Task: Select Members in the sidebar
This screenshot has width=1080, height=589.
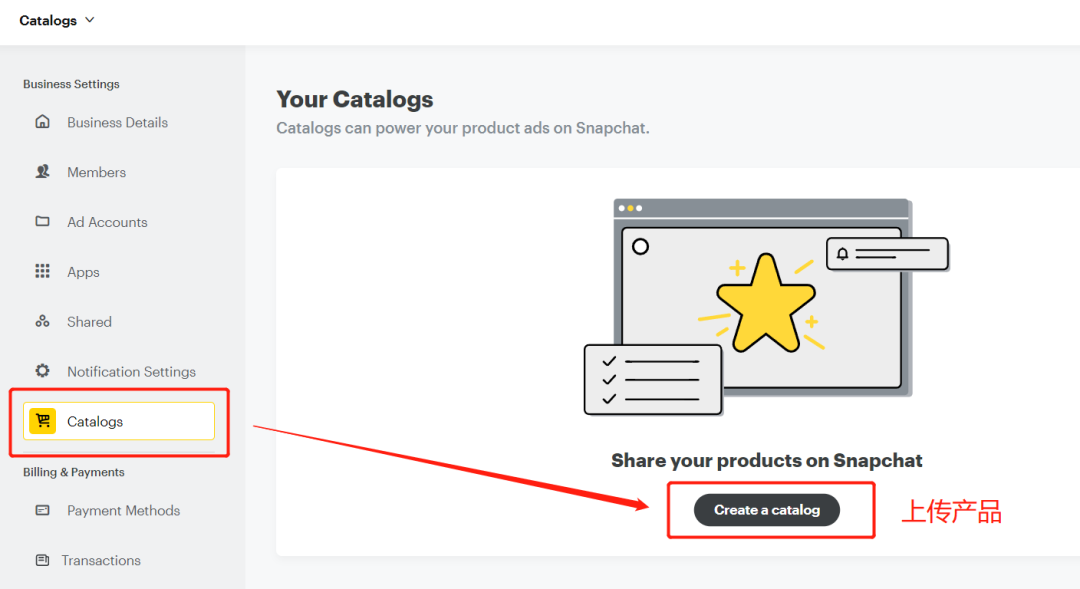Action: click(96, 172)
